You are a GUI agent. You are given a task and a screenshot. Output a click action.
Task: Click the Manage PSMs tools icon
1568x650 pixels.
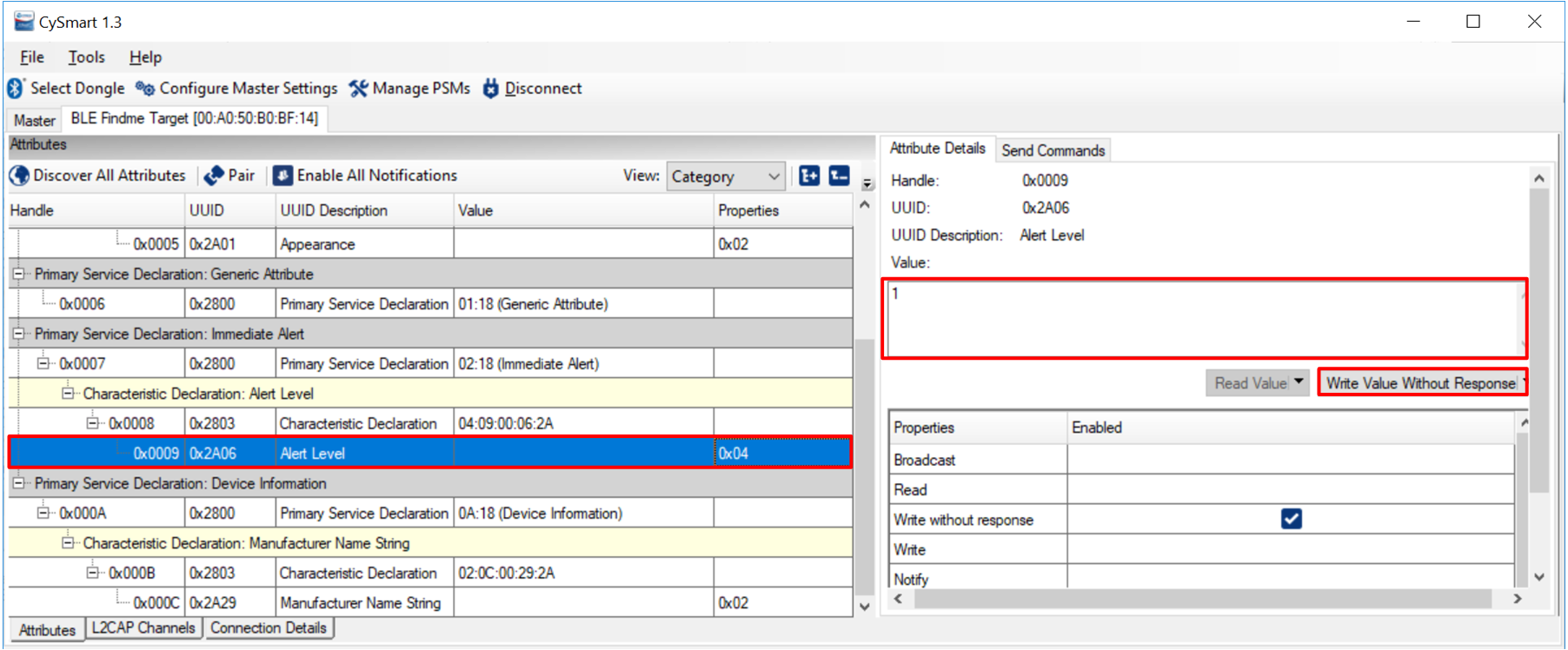[x=358, y=89]
